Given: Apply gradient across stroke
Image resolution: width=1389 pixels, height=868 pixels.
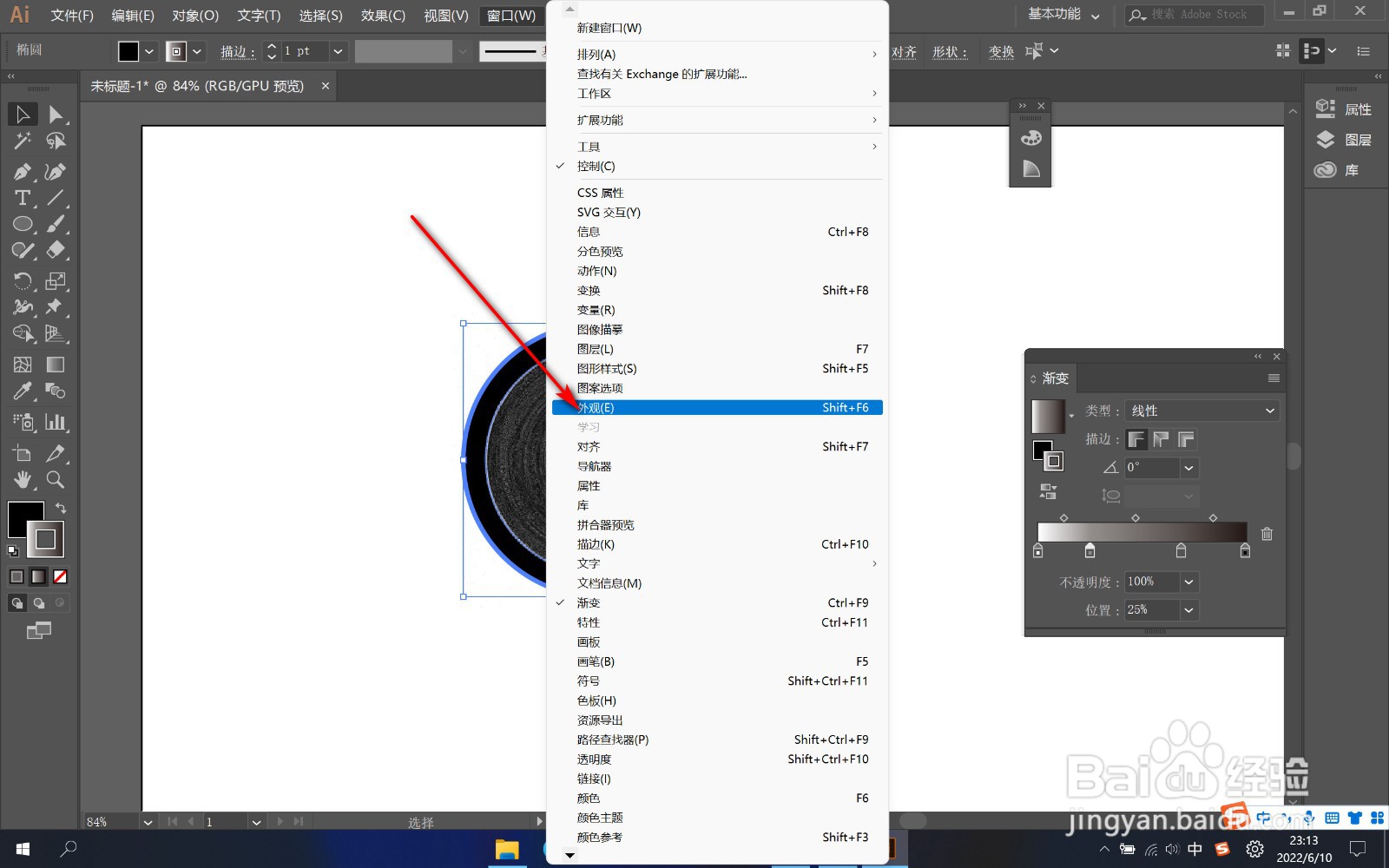Looking at the screenshot, I should 1187,439.
